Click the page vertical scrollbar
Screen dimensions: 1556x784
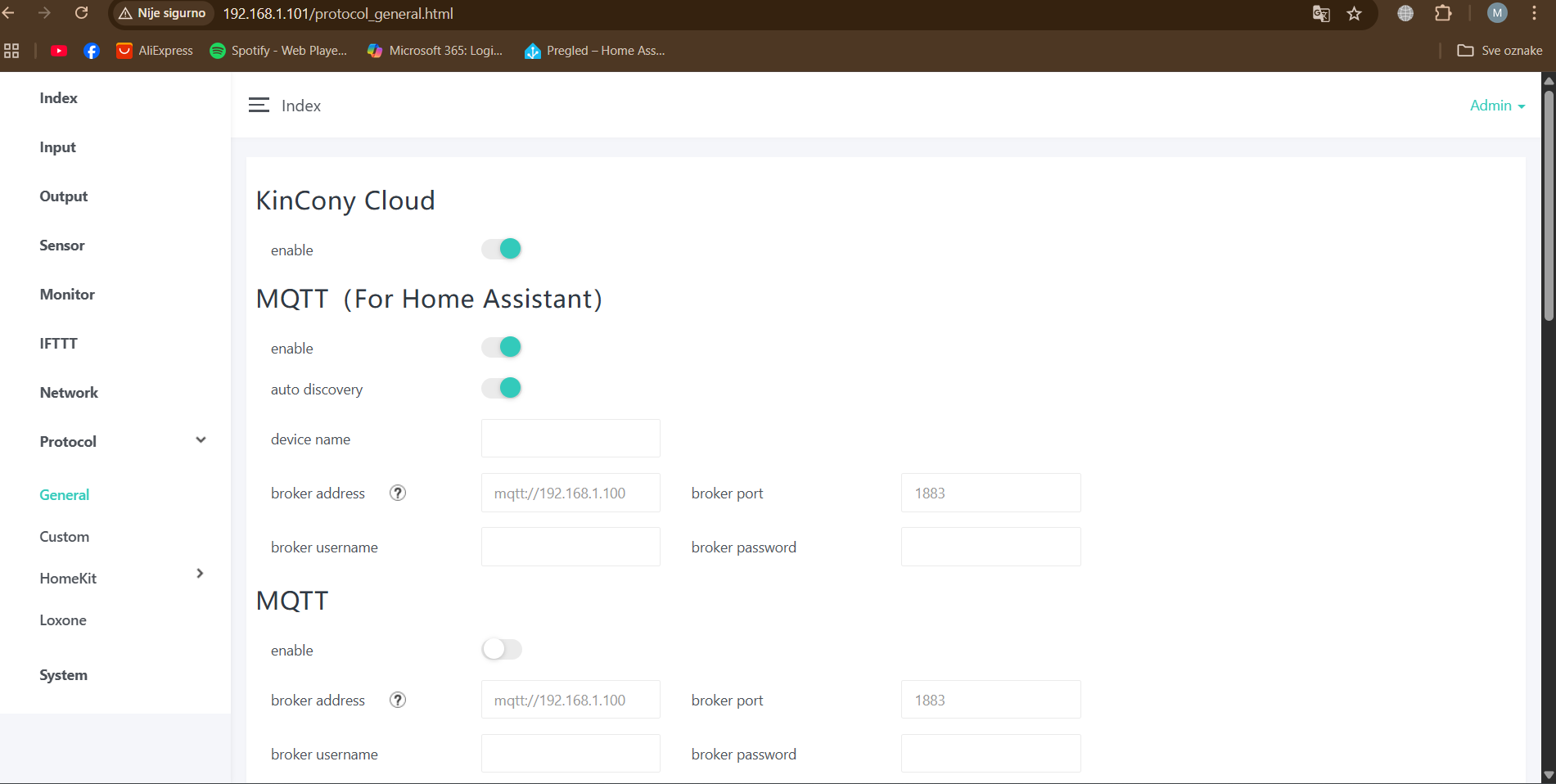1548,205
